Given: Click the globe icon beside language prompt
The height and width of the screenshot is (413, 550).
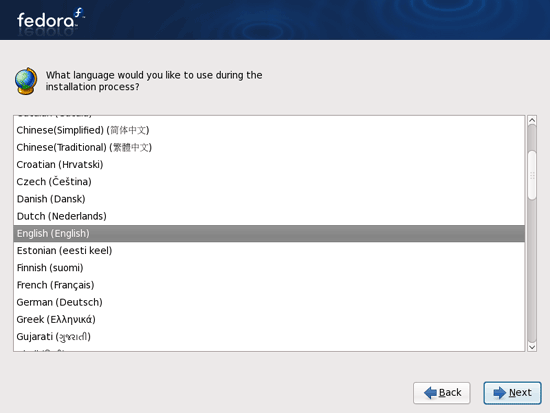Looking at the screenshot, I should 26,81.
